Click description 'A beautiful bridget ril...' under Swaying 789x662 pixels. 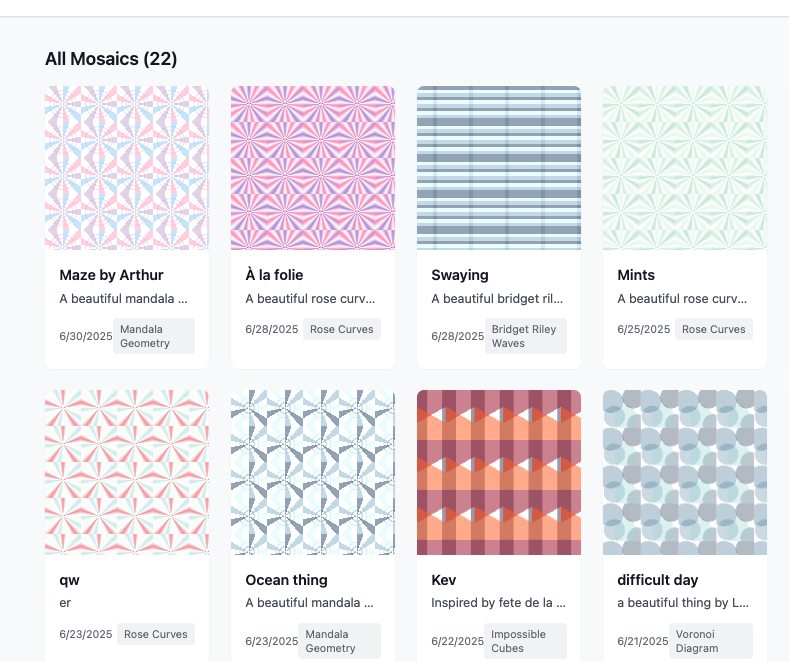[497, 299]
